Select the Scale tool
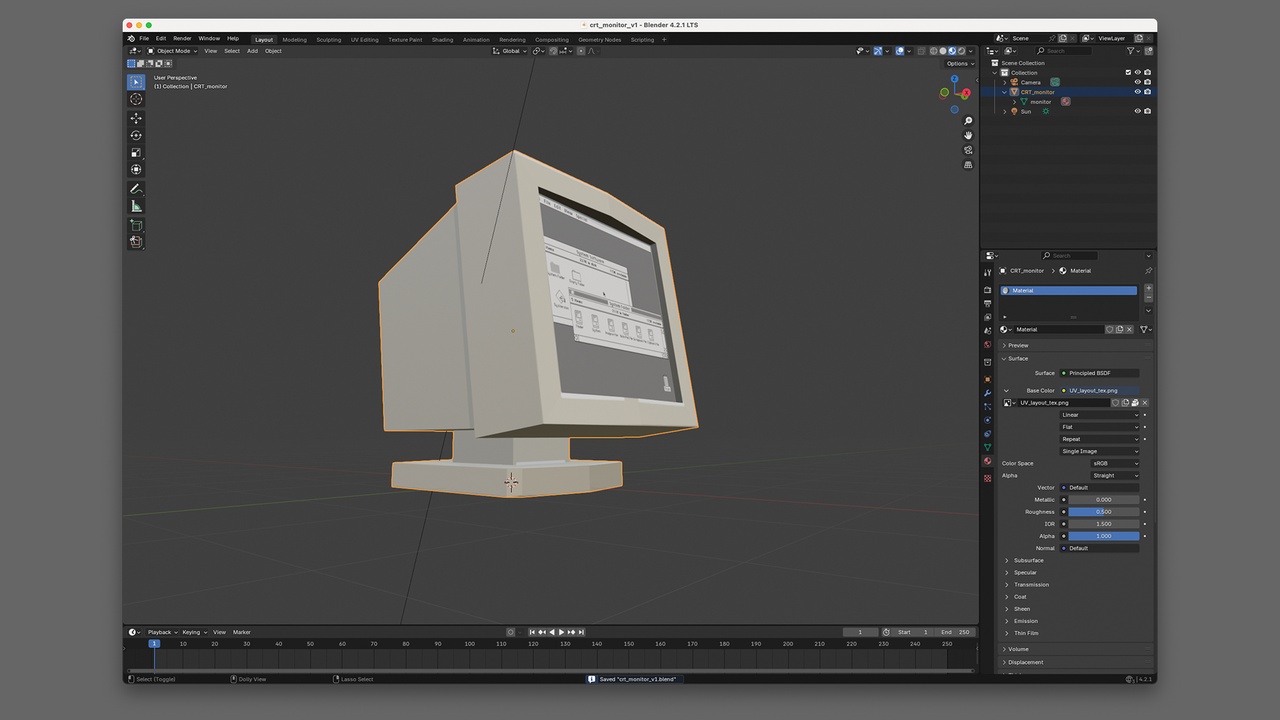 pyautogui.click(x=136, y=152)
